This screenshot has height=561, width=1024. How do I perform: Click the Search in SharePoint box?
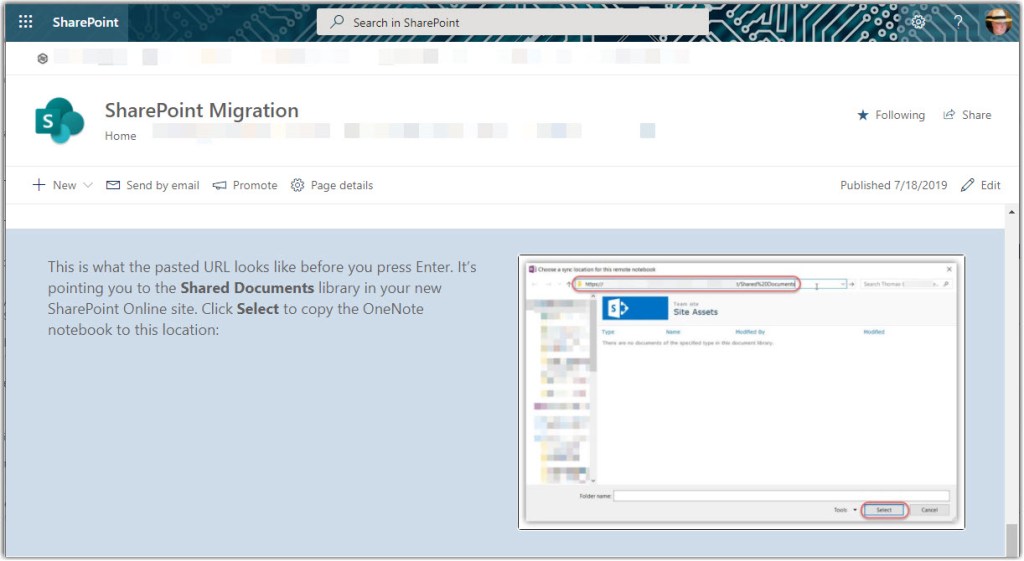click(x=512, y=22)
